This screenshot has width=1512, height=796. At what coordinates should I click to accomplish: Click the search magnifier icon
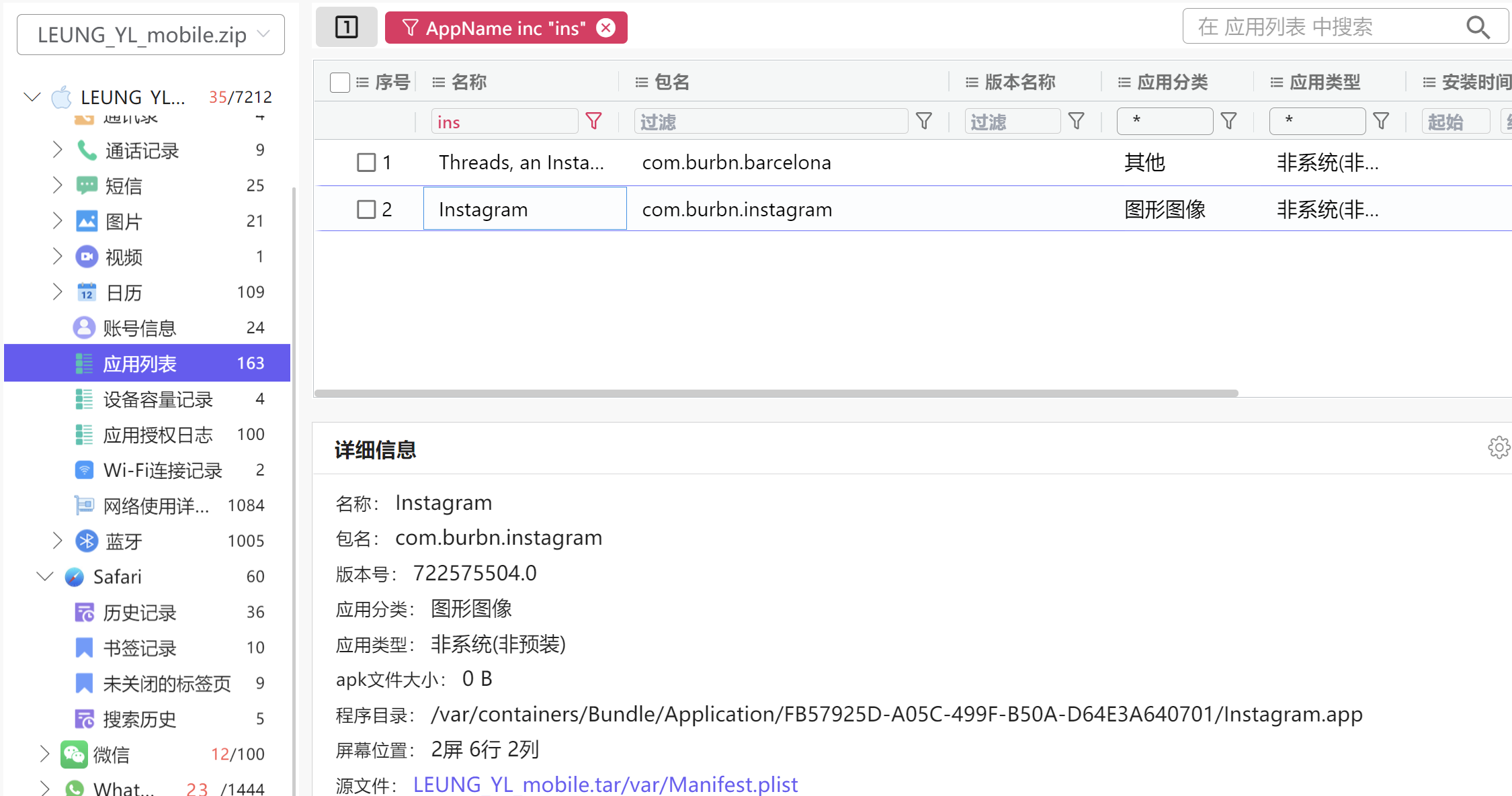(x=1478, y=27)
